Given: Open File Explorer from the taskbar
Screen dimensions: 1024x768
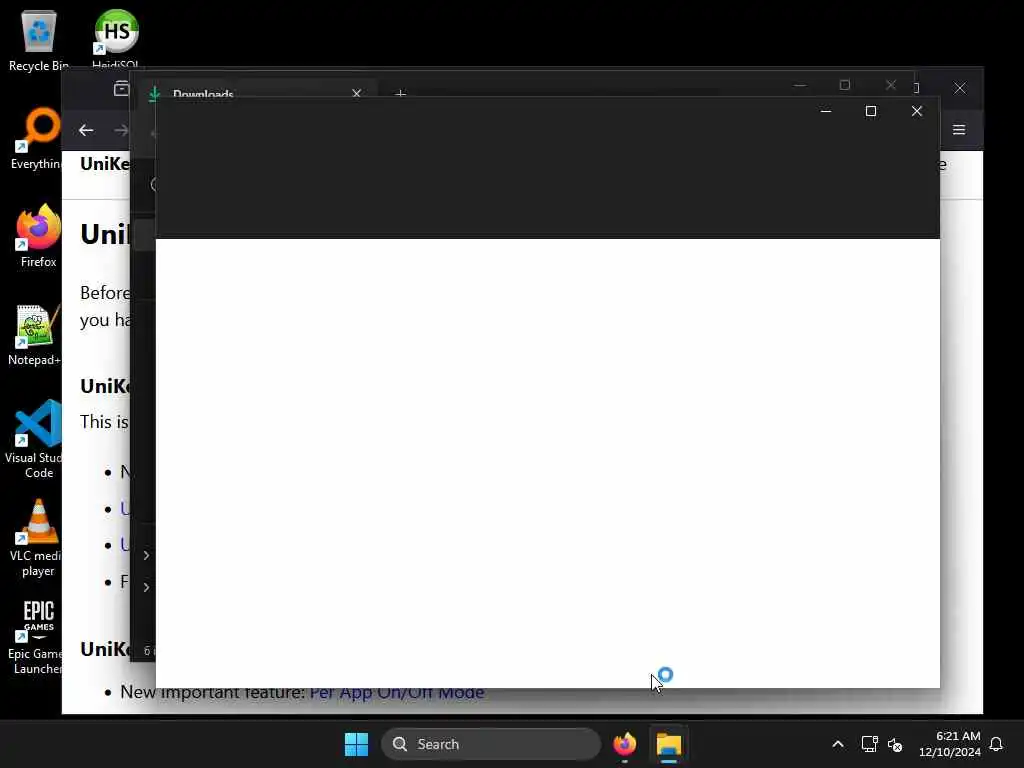Looking at the screenshot, I should pos(669,744).
